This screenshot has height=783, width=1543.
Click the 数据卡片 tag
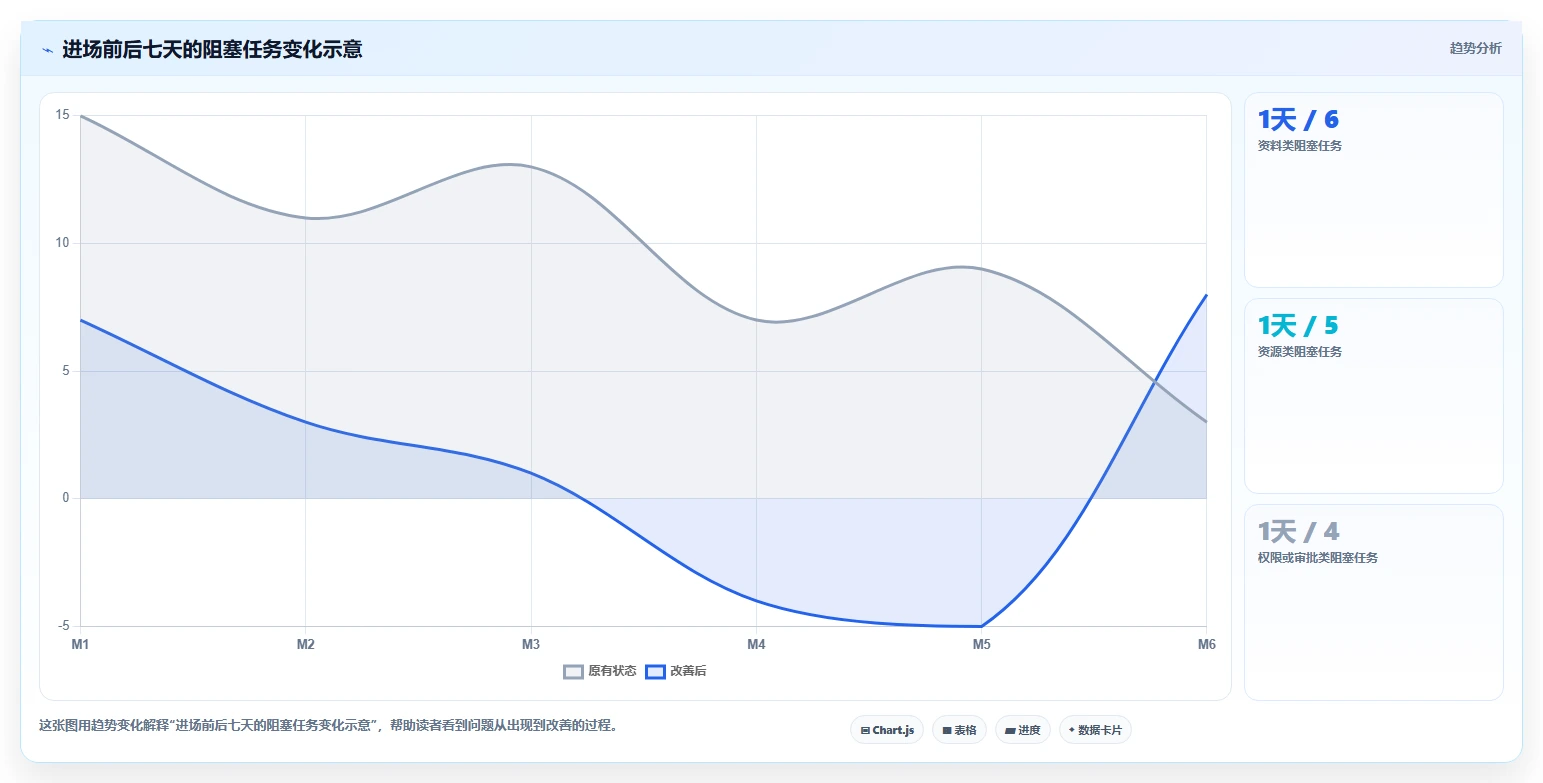point(1095,730)
